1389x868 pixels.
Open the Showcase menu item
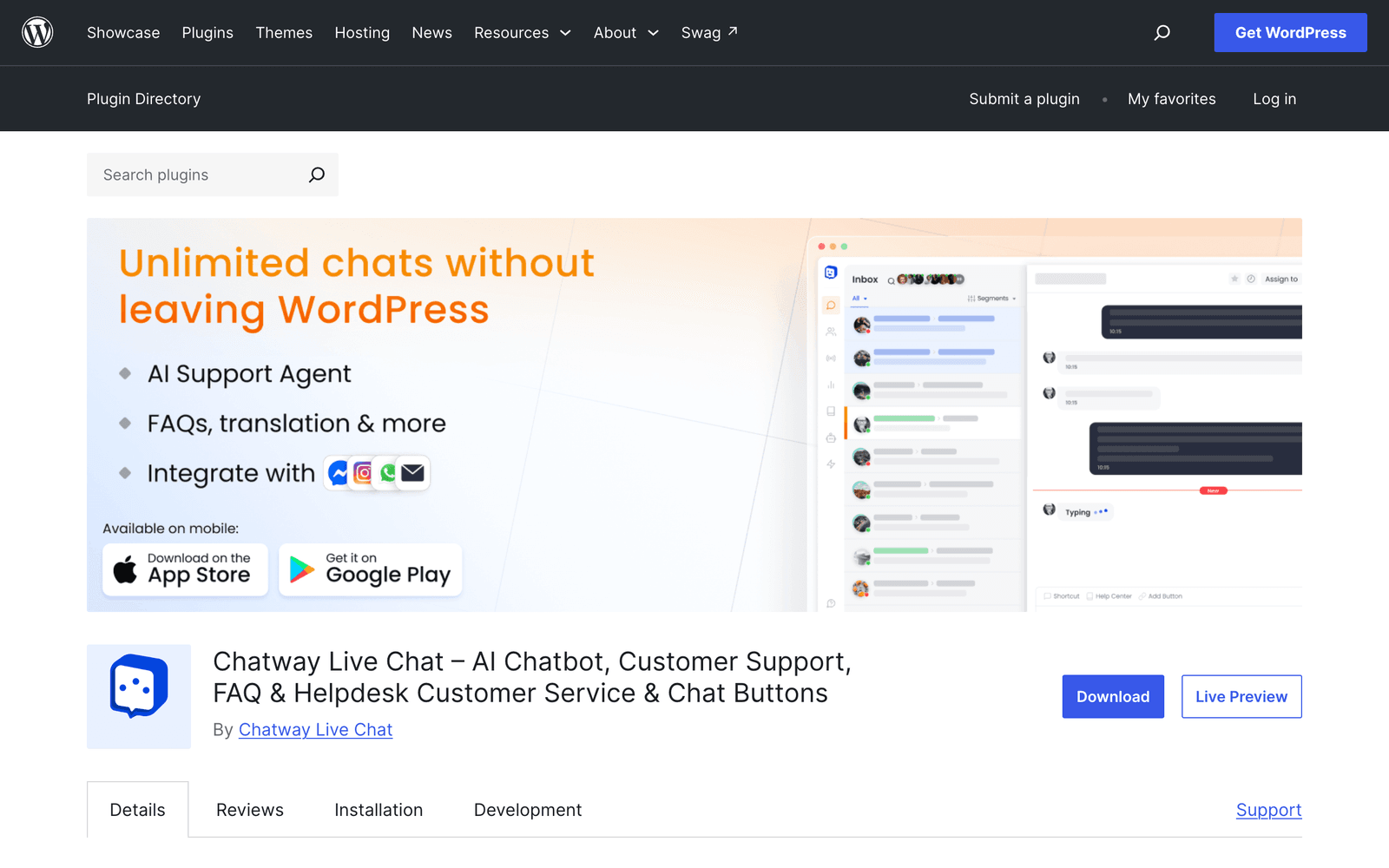[123, 33]
